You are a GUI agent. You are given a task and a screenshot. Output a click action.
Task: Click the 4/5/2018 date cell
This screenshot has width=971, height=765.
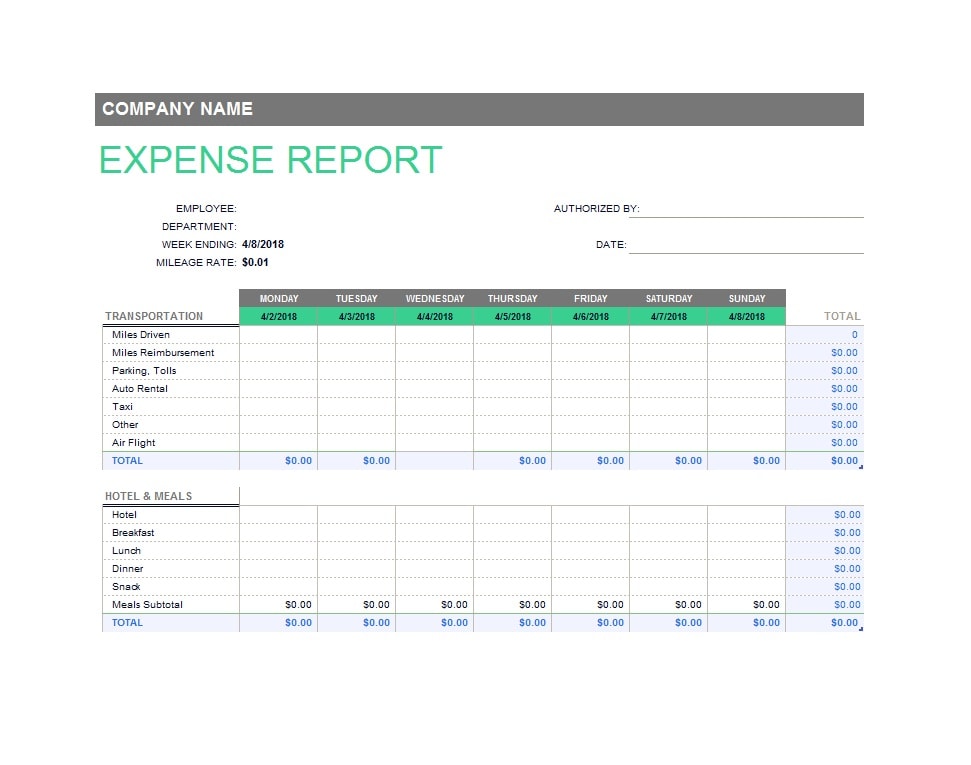coord(513,317)
